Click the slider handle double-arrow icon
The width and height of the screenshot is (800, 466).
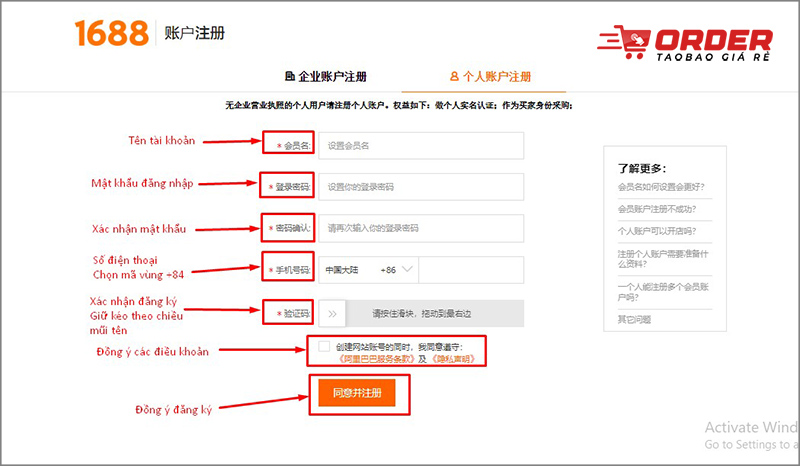[x=332, y=313]
